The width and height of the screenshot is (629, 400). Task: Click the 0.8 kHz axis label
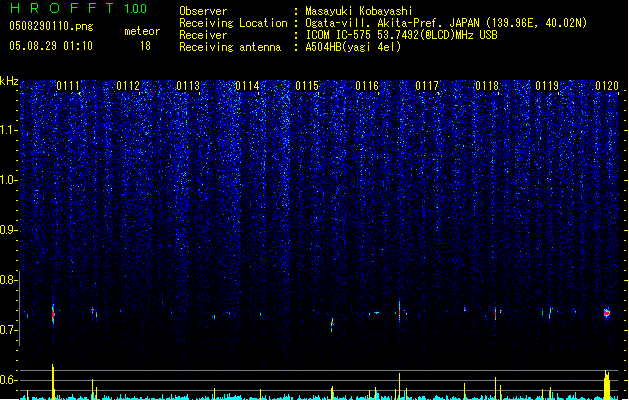[x=9, y=280]
